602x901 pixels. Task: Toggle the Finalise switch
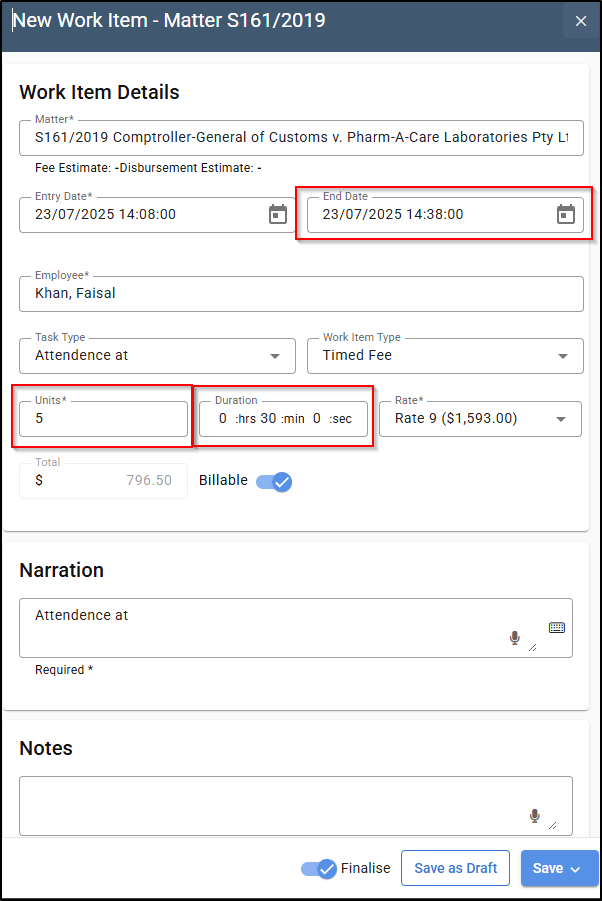[319, 868]
